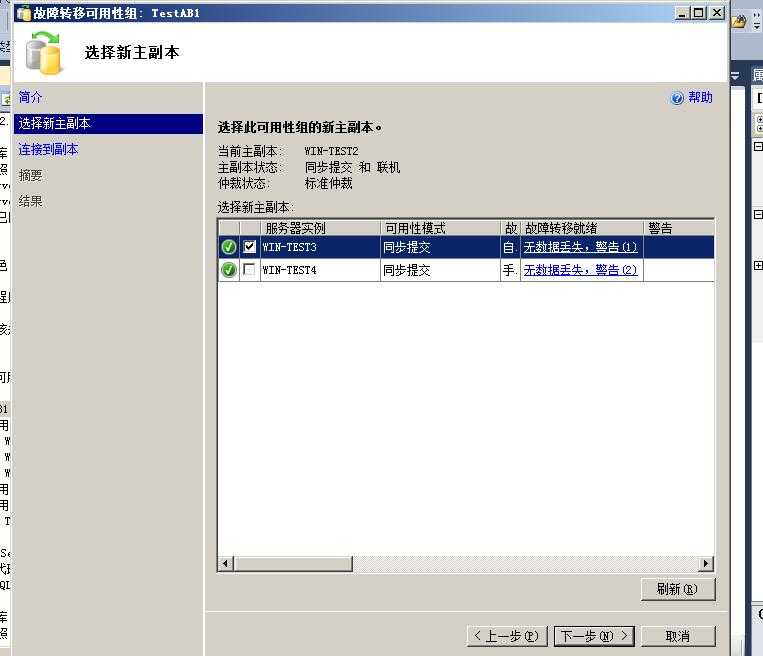Image resolution: width=763 pixels, height=656 pixels.
Task: Click the 标准仲裁 quorum status value
Action: tap(328, 183)
